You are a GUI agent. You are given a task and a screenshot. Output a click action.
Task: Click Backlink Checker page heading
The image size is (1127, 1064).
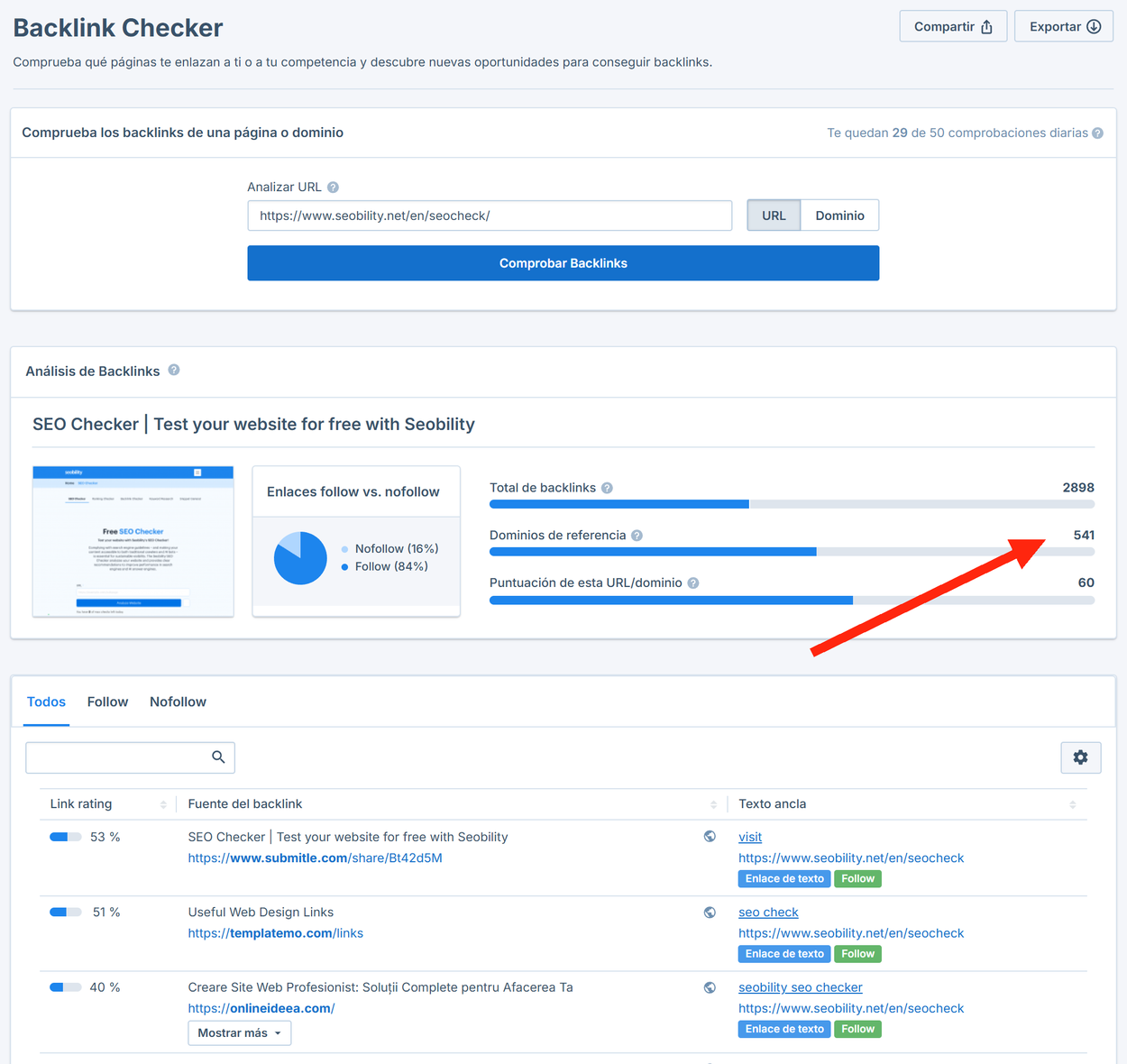click(118, 28)
